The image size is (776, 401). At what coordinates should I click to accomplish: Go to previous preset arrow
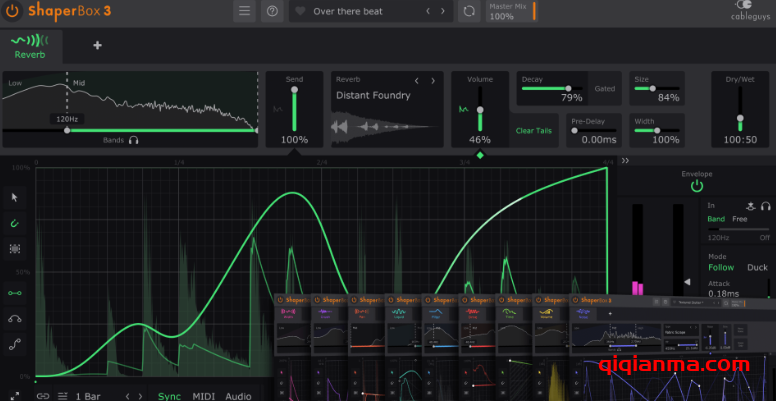coord(428,11)
